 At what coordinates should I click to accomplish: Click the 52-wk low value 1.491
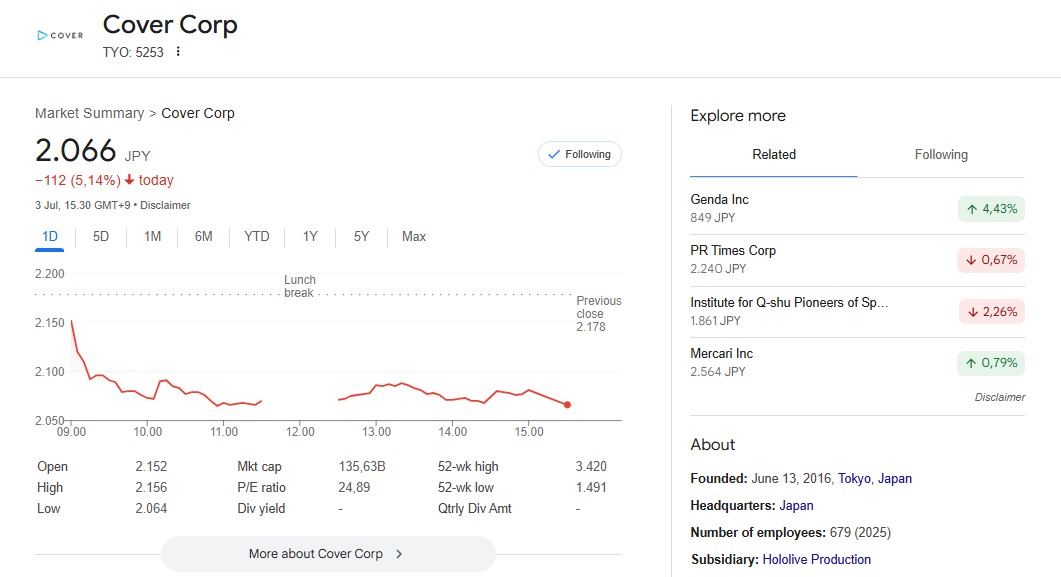point(591,487)
